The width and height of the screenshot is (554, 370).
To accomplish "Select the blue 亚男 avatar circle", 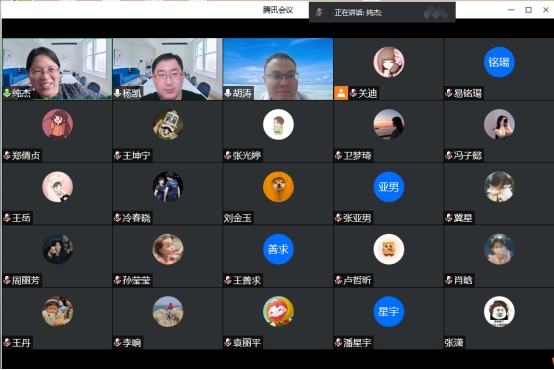I will click(x=389, y=187).
